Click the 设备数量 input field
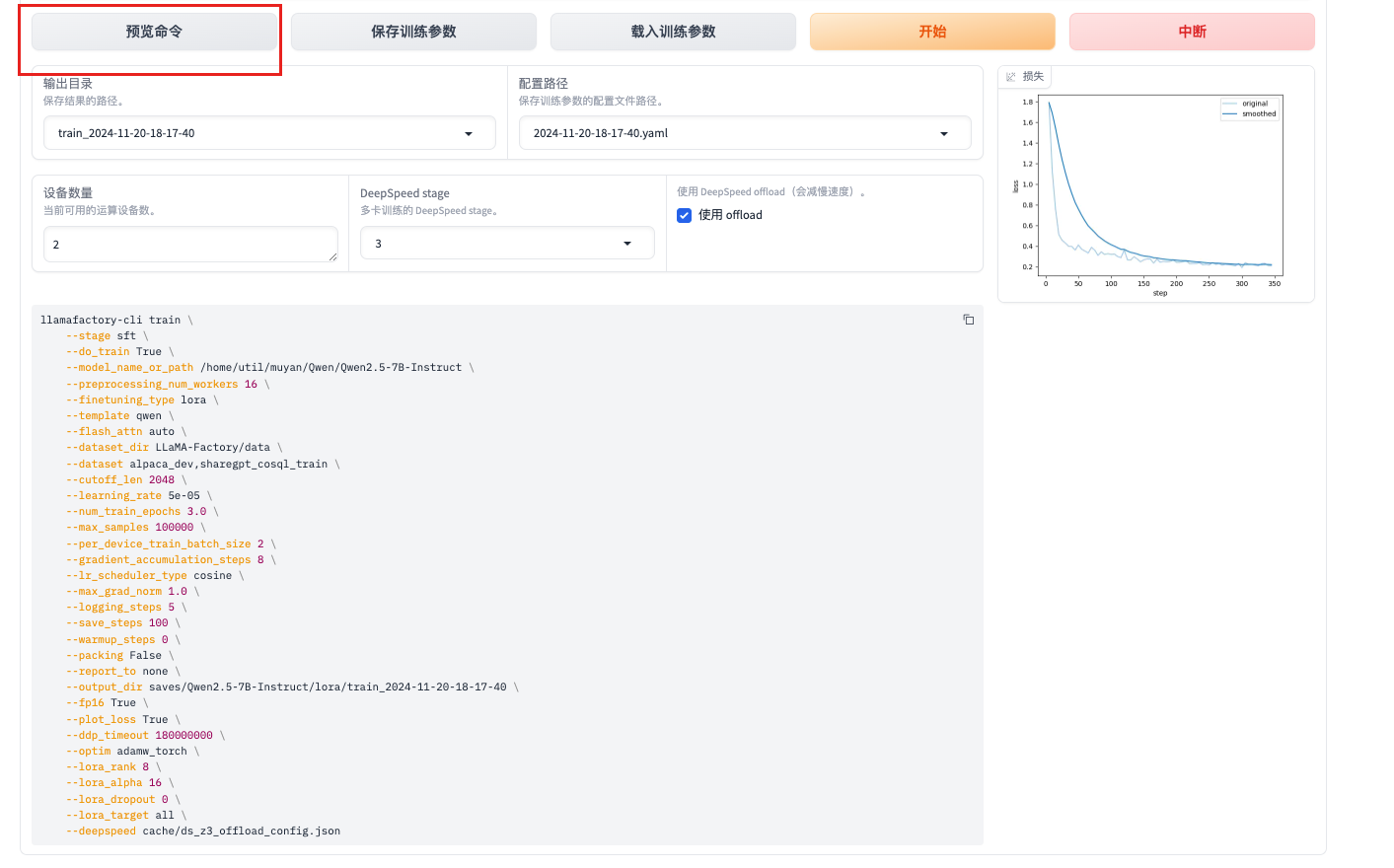The width and height of the screenshot is (1394, 868). (187, 244)
